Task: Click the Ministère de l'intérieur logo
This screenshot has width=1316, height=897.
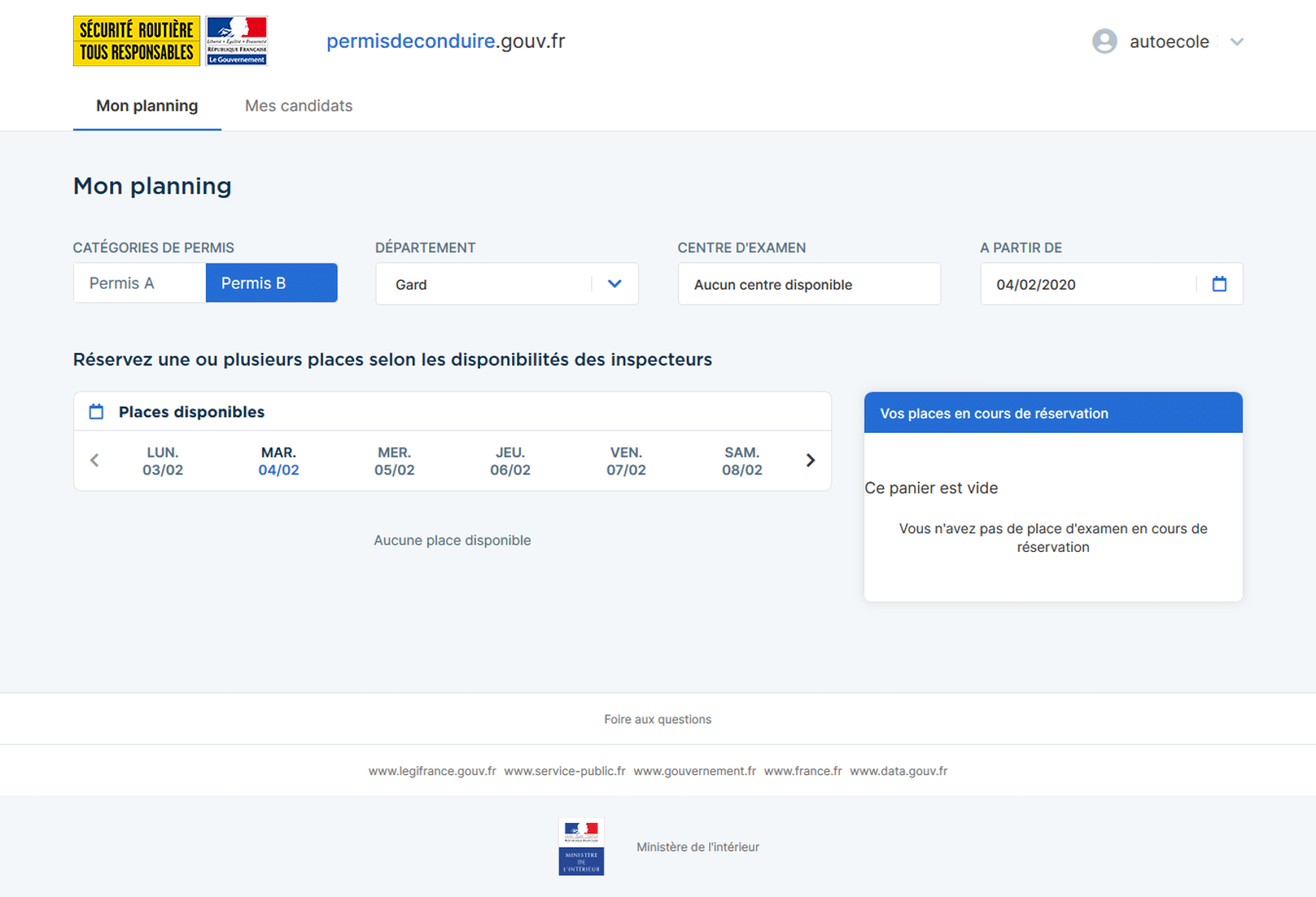Action: pyautogui.click(x=581, y=846)
